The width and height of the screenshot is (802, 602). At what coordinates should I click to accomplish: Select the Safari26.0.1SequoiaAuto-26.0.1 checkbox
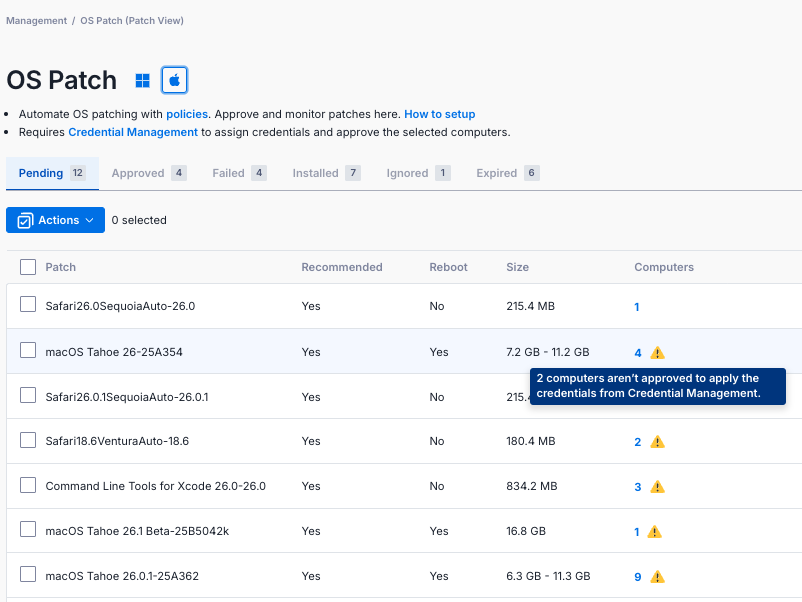(x=28, y=395)
